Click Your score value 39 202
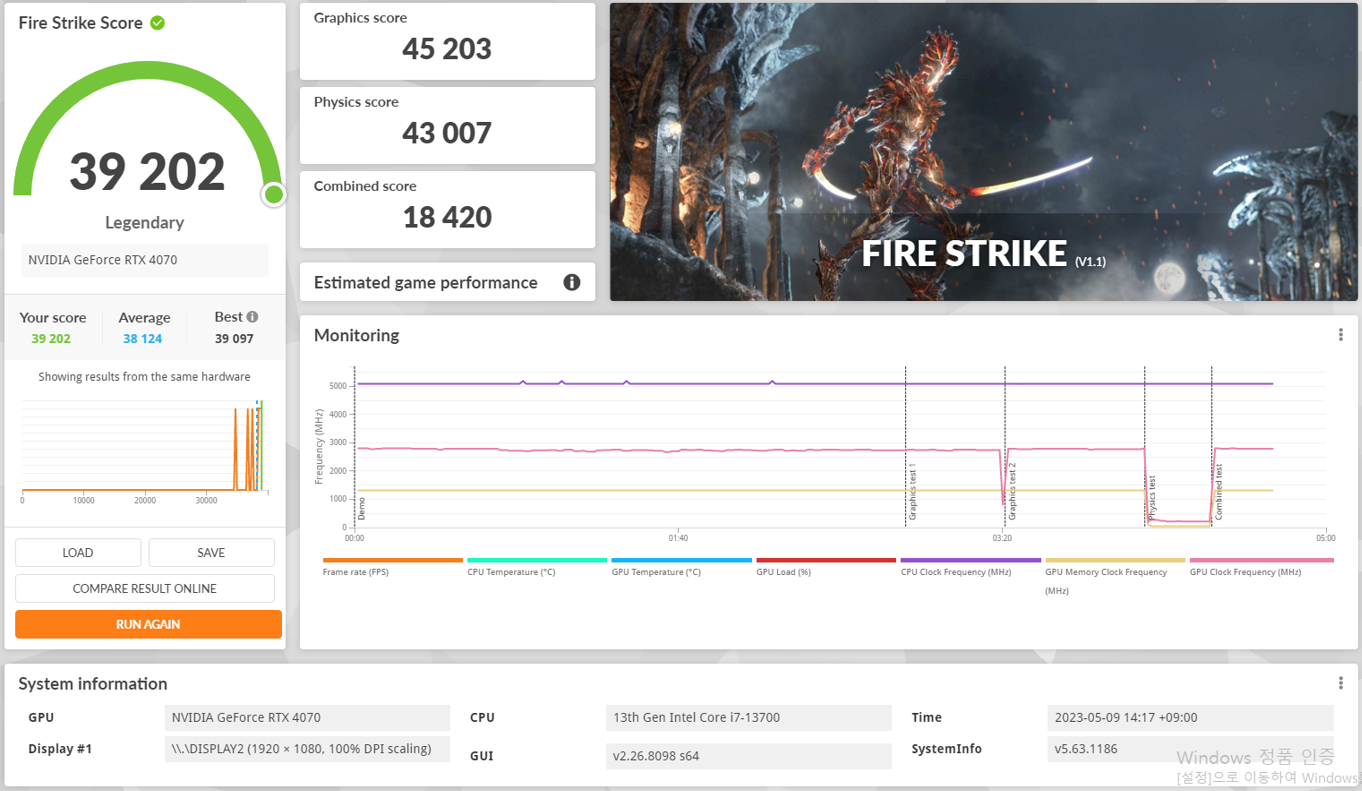This screenshot has width=1362, height=791. click(x=51, y=339)
